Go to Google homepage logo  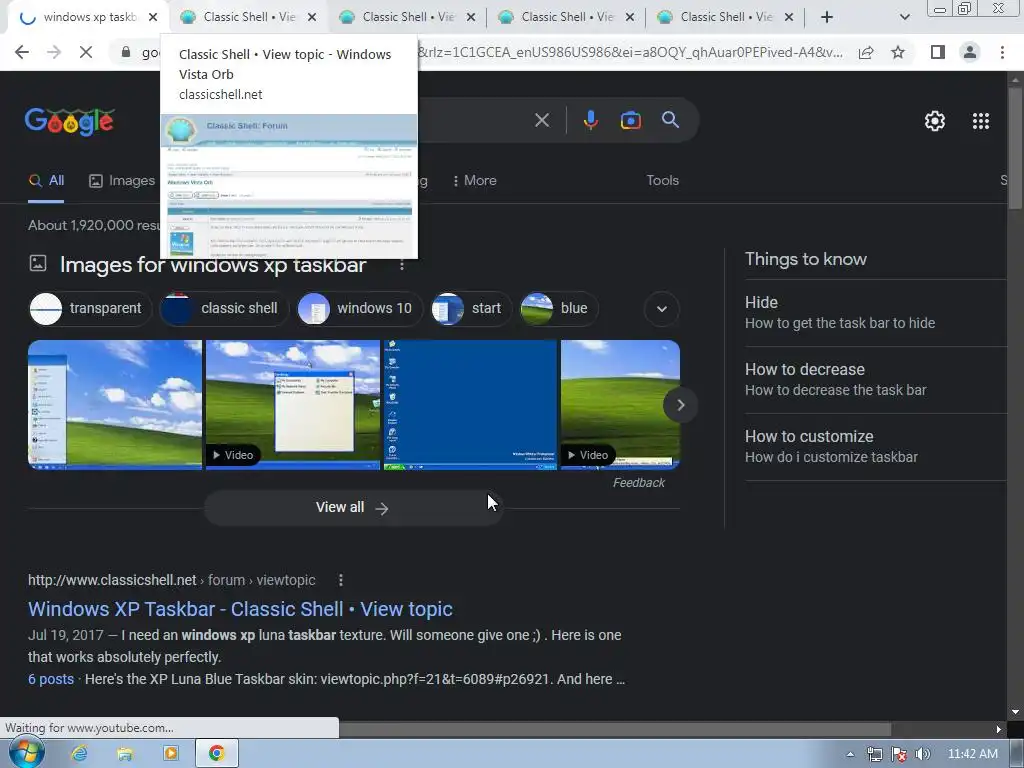coord(70,121)
